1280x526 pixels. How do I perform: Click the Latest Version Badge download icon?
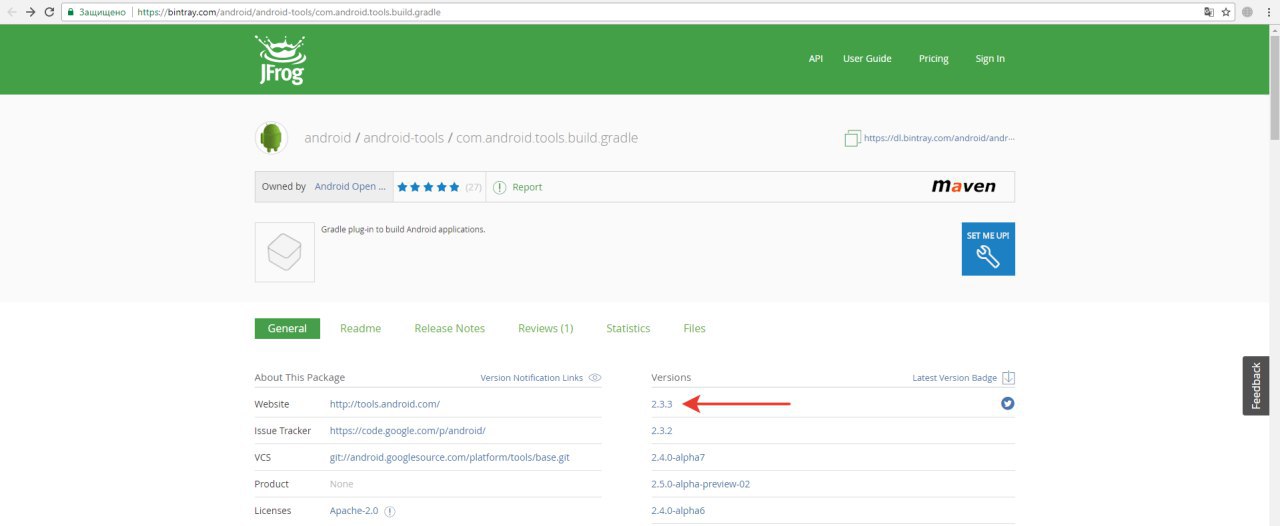[x=1009, y=378]
